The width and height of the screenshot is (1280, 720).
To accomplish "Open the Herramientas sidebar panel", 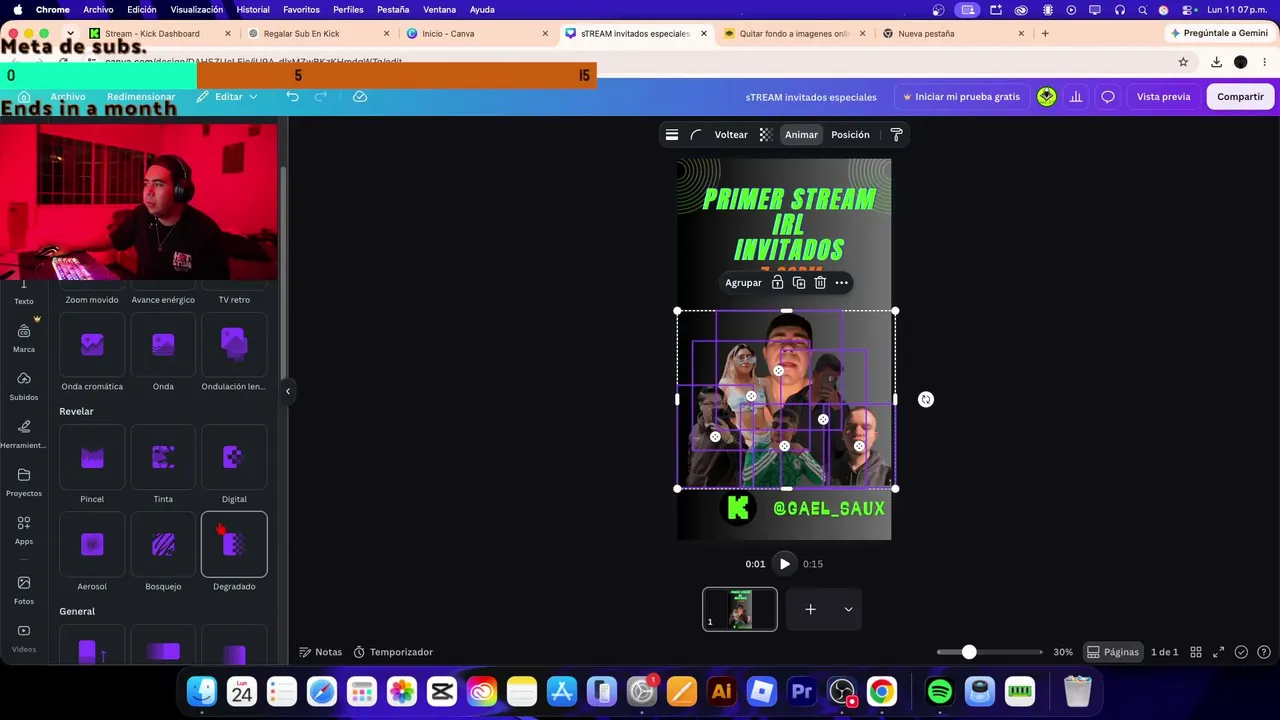I will pos(24,434).
